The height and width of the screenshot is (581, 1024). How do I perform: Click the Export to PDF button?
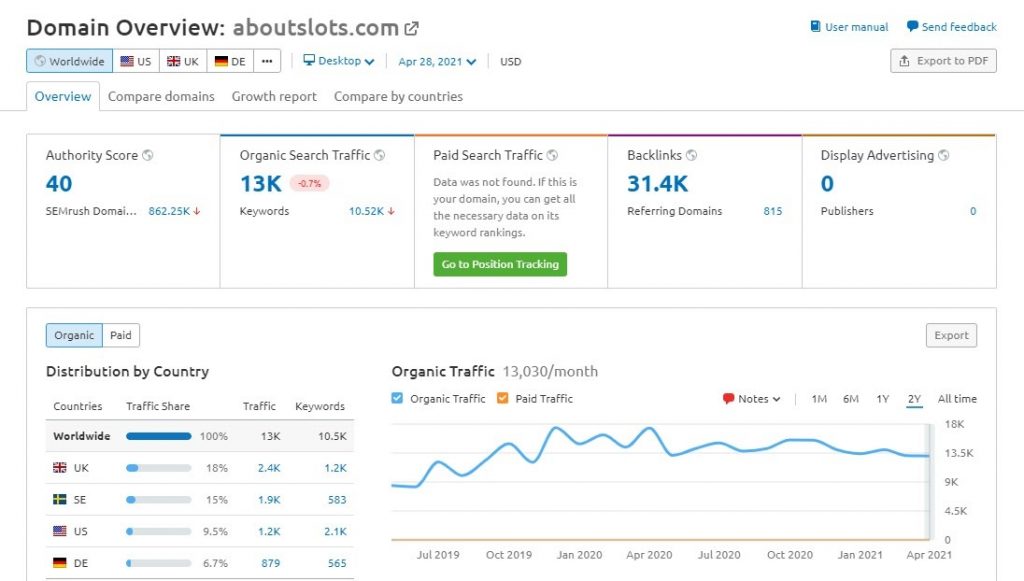(x=943, y=61)
